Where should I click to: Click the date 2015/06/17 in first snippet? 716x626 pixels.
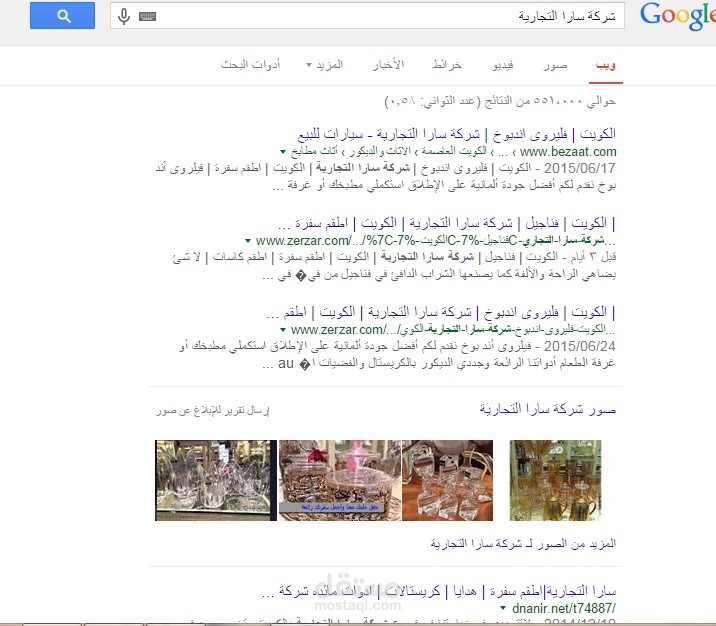point(580,168)
